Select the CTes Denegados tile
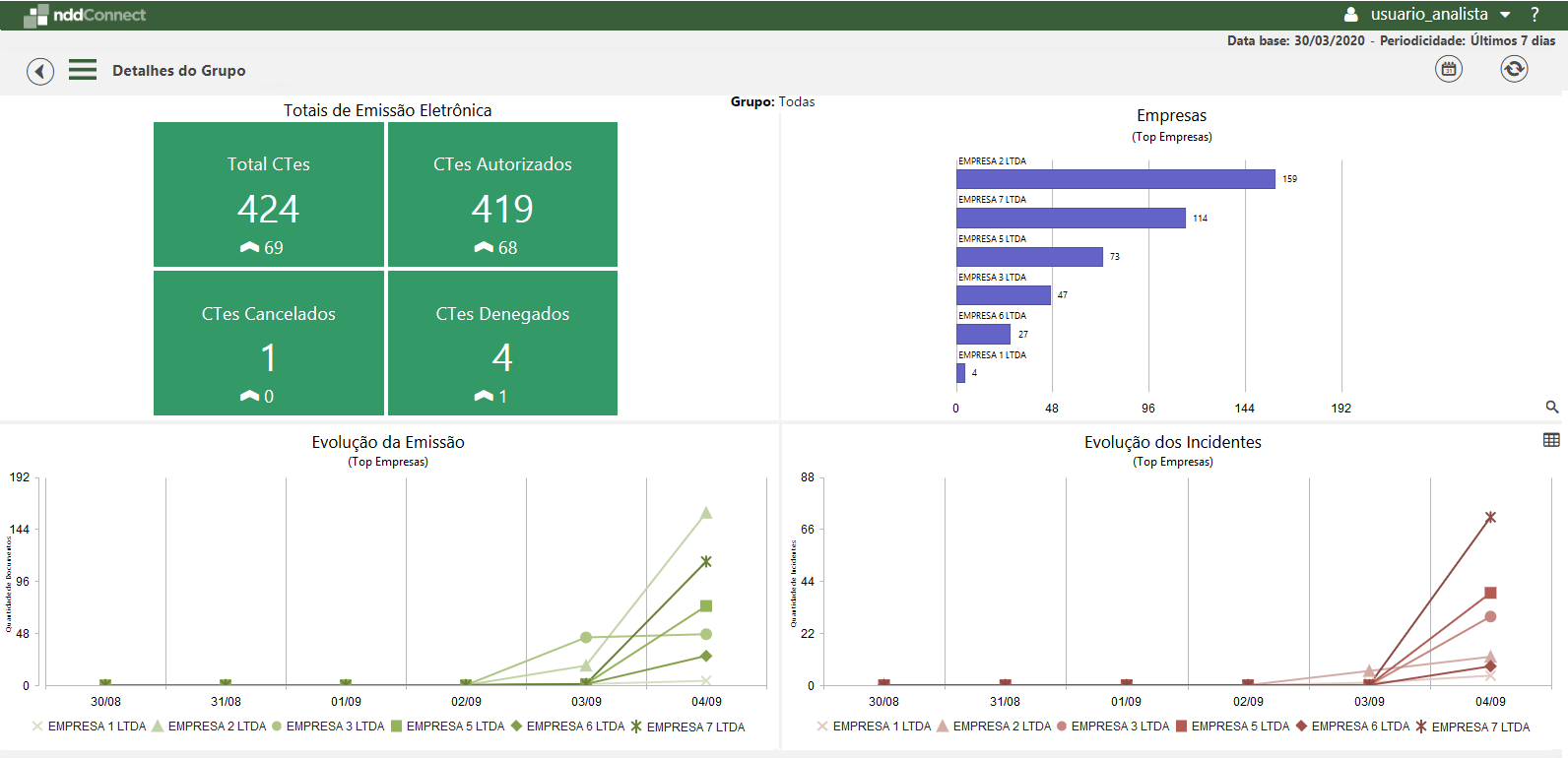The height and width of the screenshot is (758, 1568). (x=502, y=344)
